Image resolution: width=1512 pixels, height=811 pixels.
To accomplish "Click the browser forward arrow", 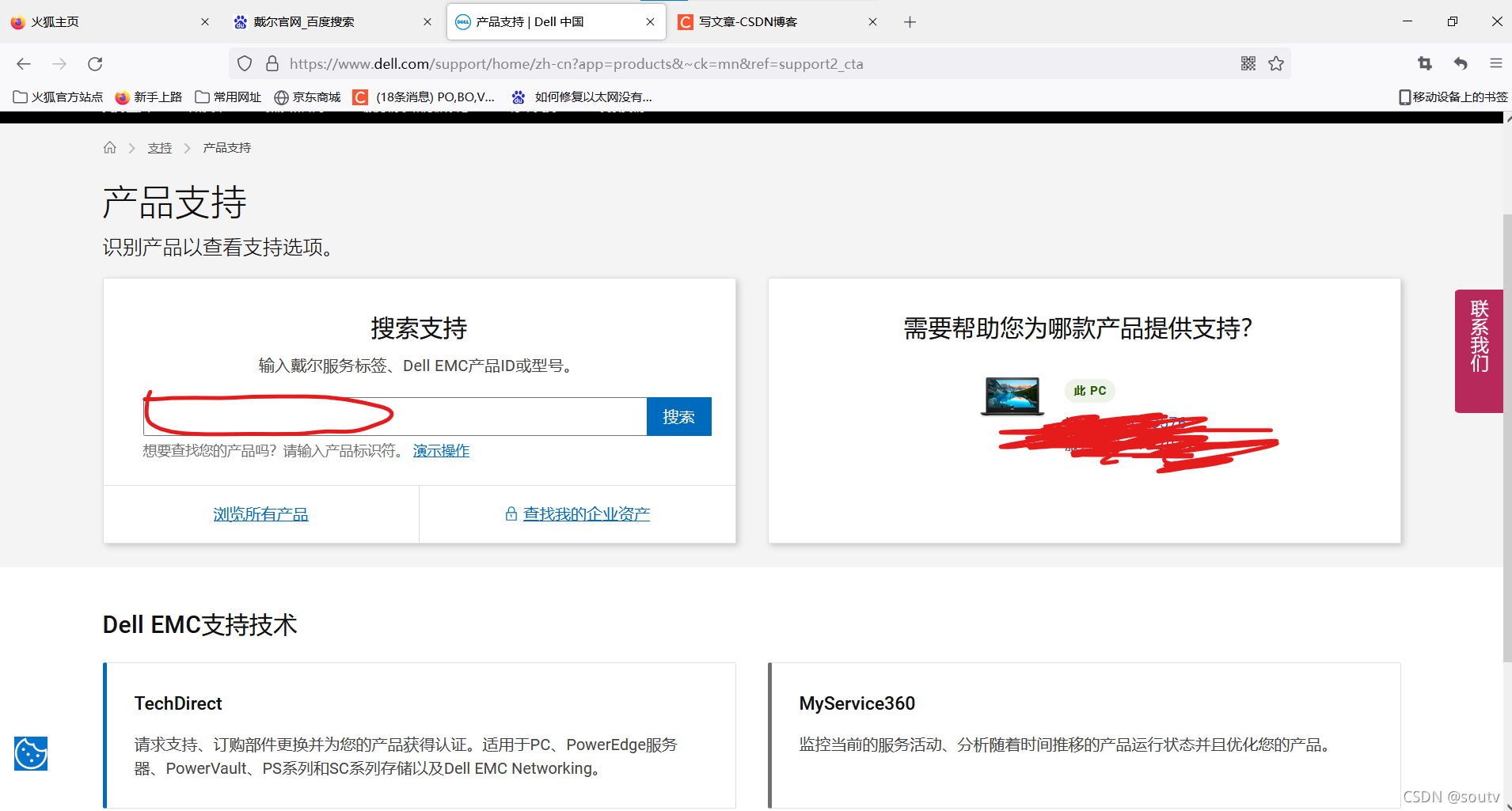I will 59,64.
